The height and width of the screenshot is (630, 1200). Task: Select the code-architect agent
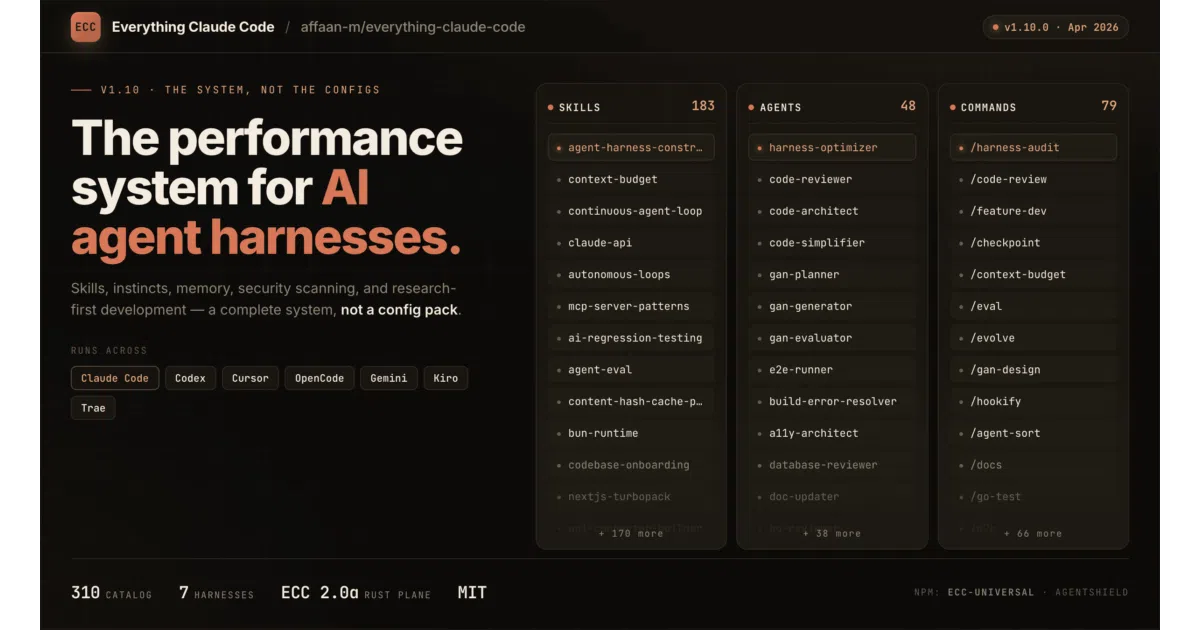click(832, 211)
